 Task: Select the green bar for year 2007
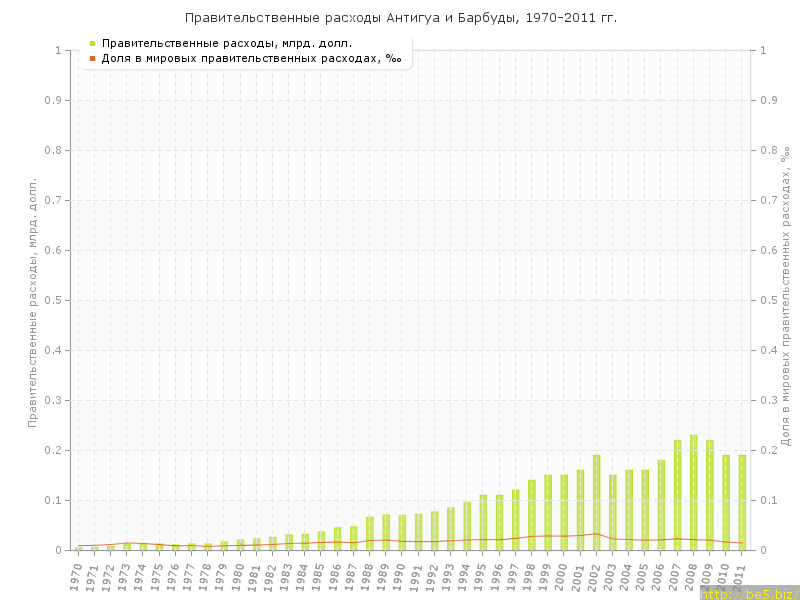coord(677,495)
